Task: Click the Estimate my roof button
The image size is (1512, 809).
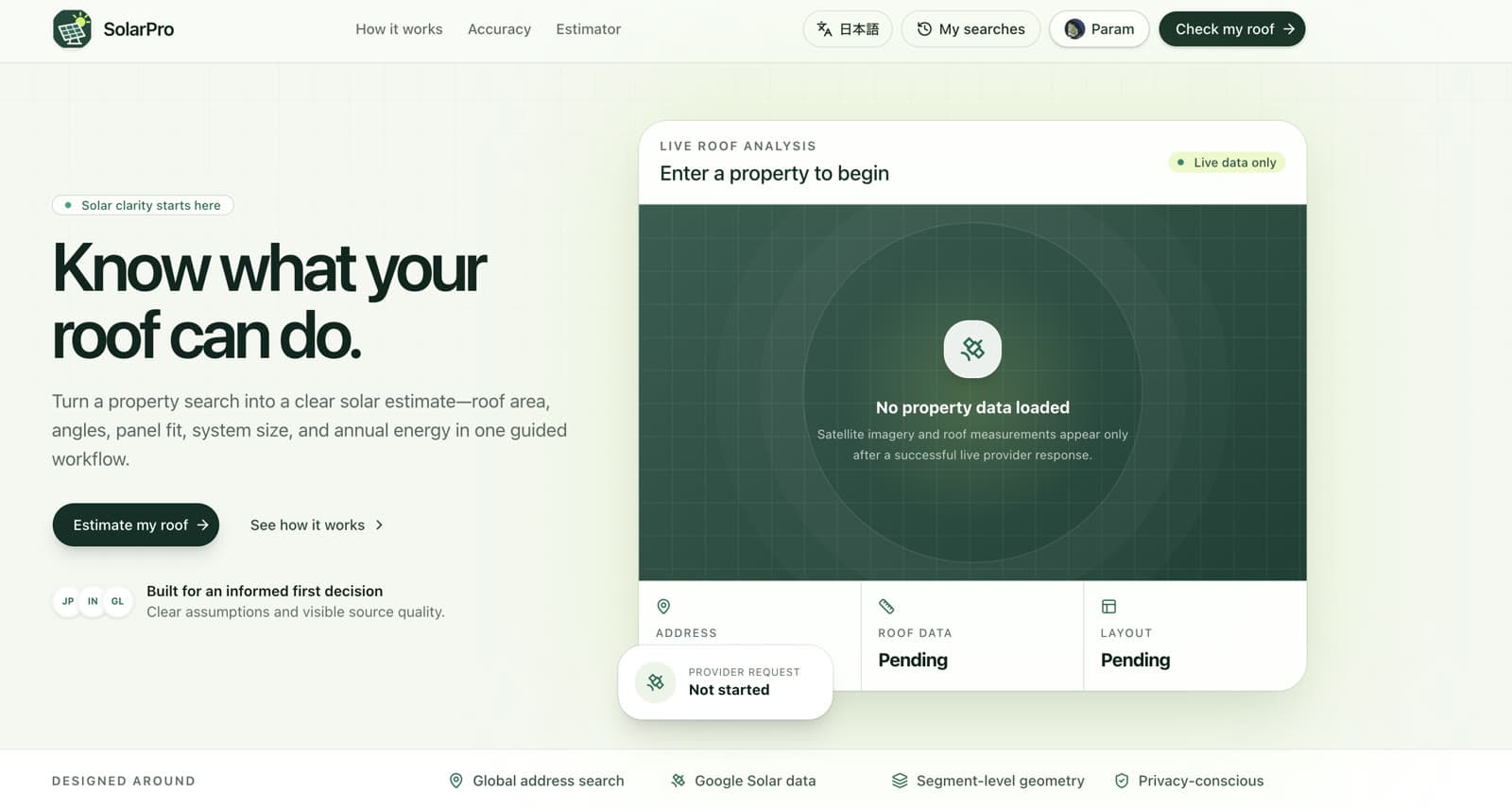Action: click(136, 525)
